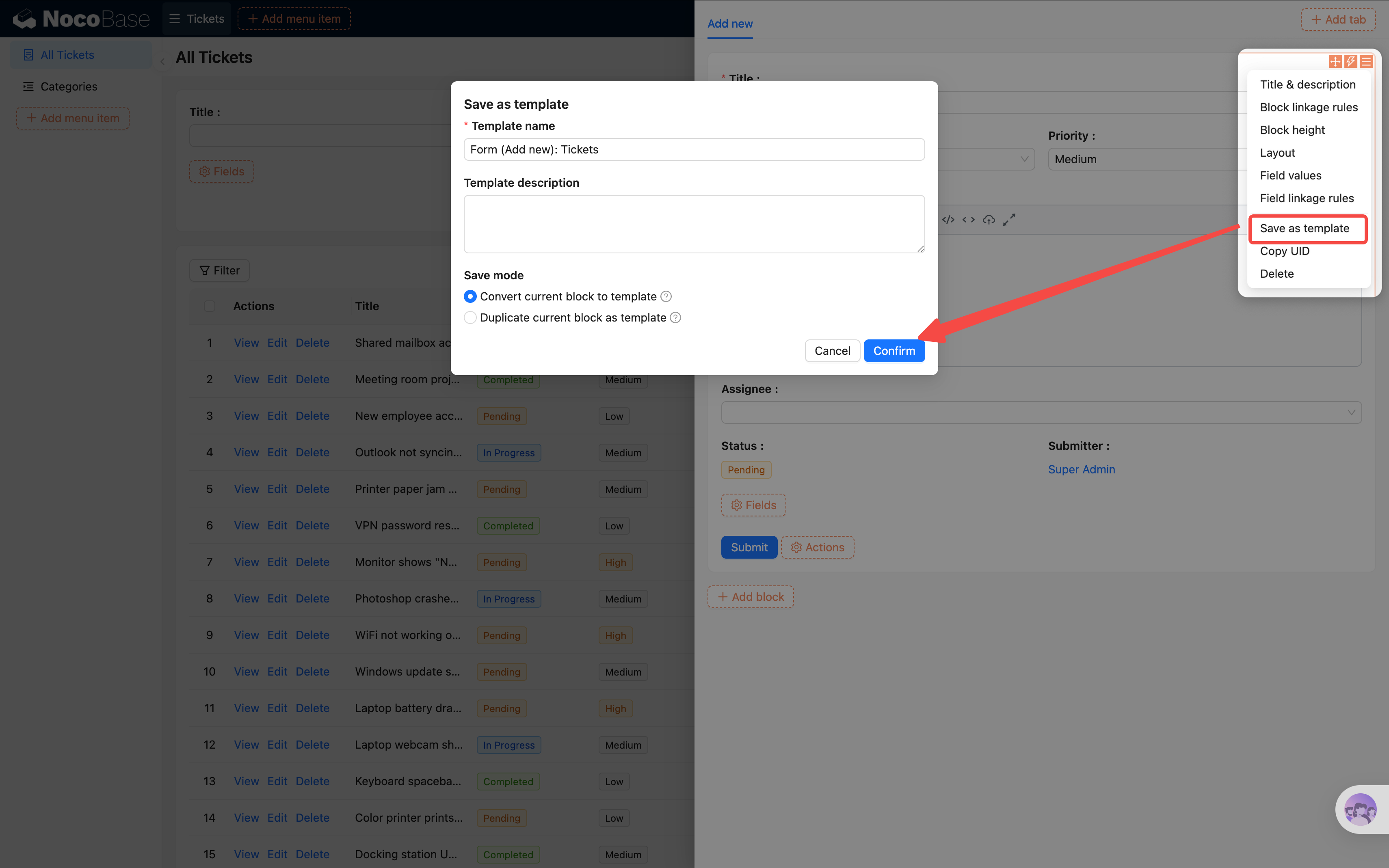The width and height of the screenshot is (1389, 868).
Task: Expand the Assignee dropdown
Action: (x=1041, y=413)
